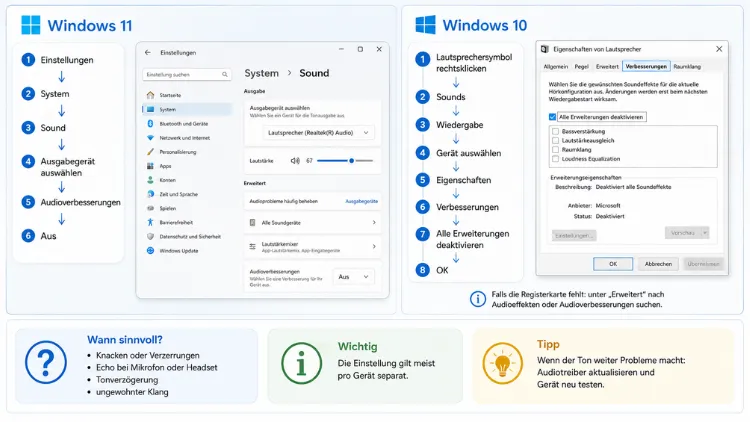
Task: Switch to the Raumklang tab
Action: [687, 67]
